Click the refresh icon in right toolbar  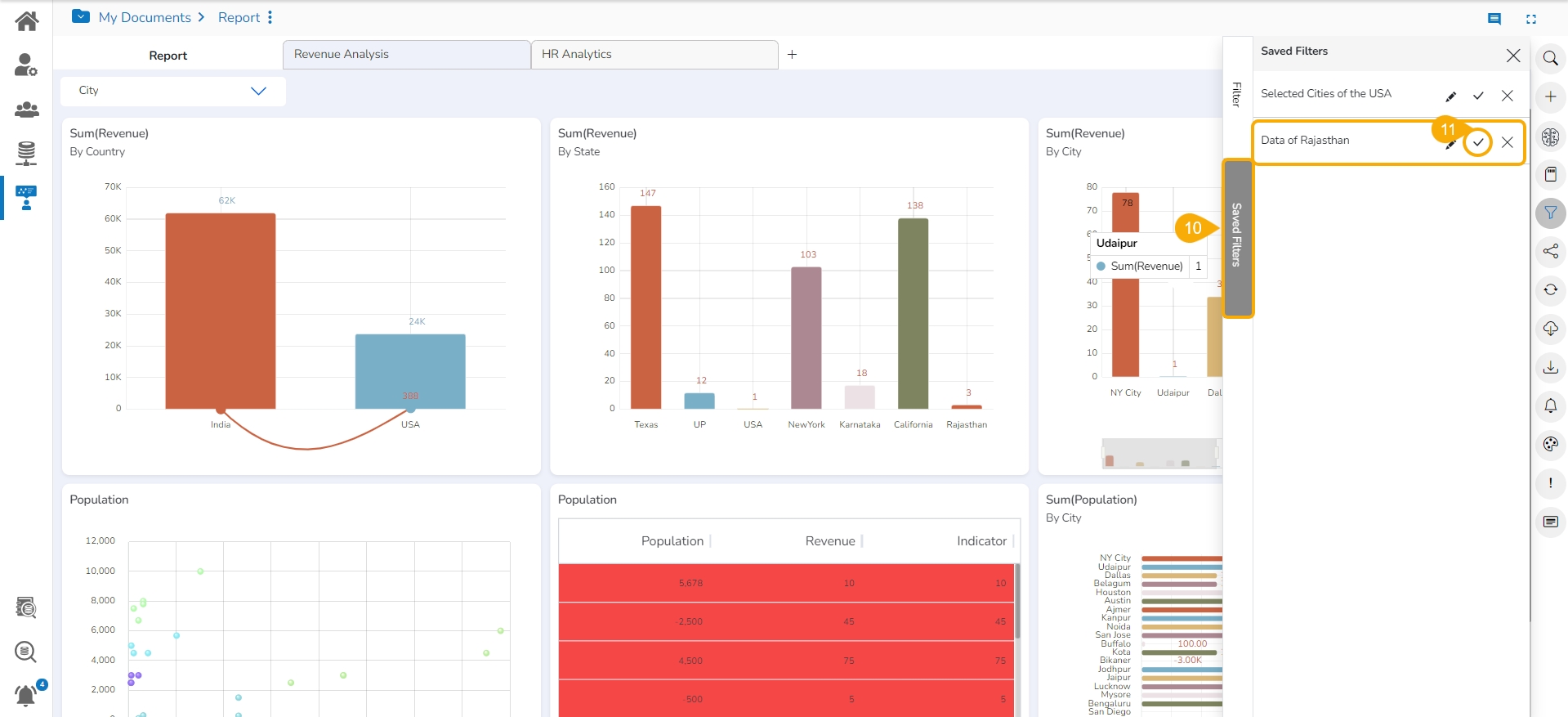tap(1550, 289)
